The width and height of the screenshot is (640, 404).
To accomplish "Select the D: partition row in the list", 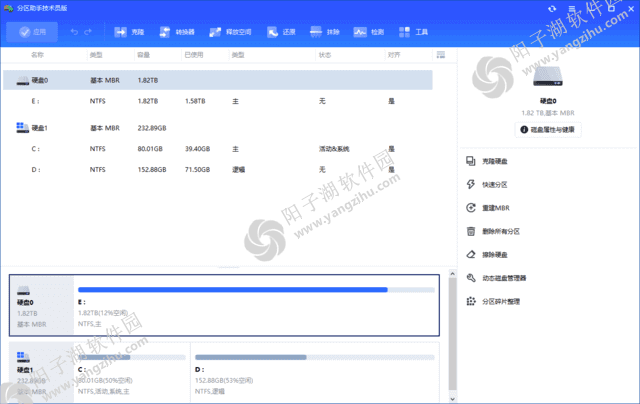I will click(218, 169).
